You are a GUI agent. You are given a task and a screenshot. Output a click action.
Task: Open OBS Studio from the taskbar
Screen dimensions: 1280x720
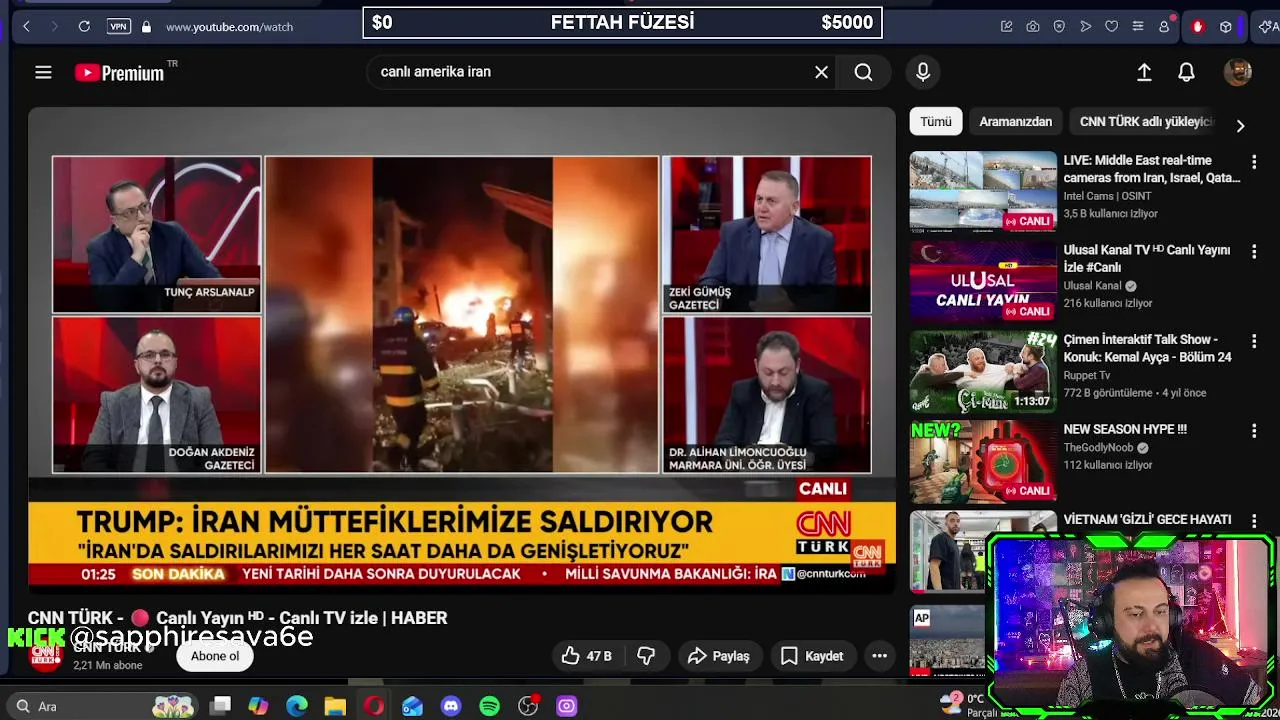pyautogui.click(x=528, y=706)
